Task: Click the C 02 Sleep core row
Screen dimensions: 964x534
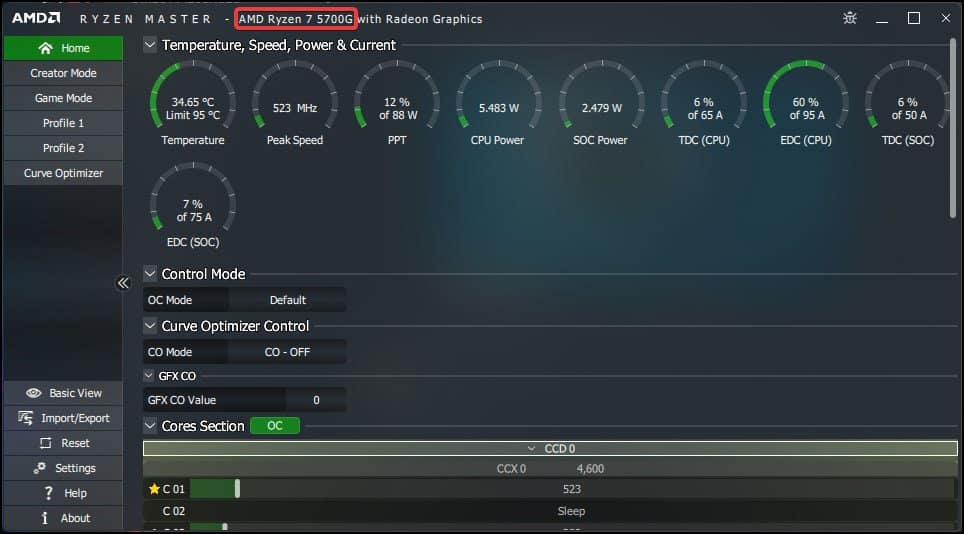Action: pos(550,511)
